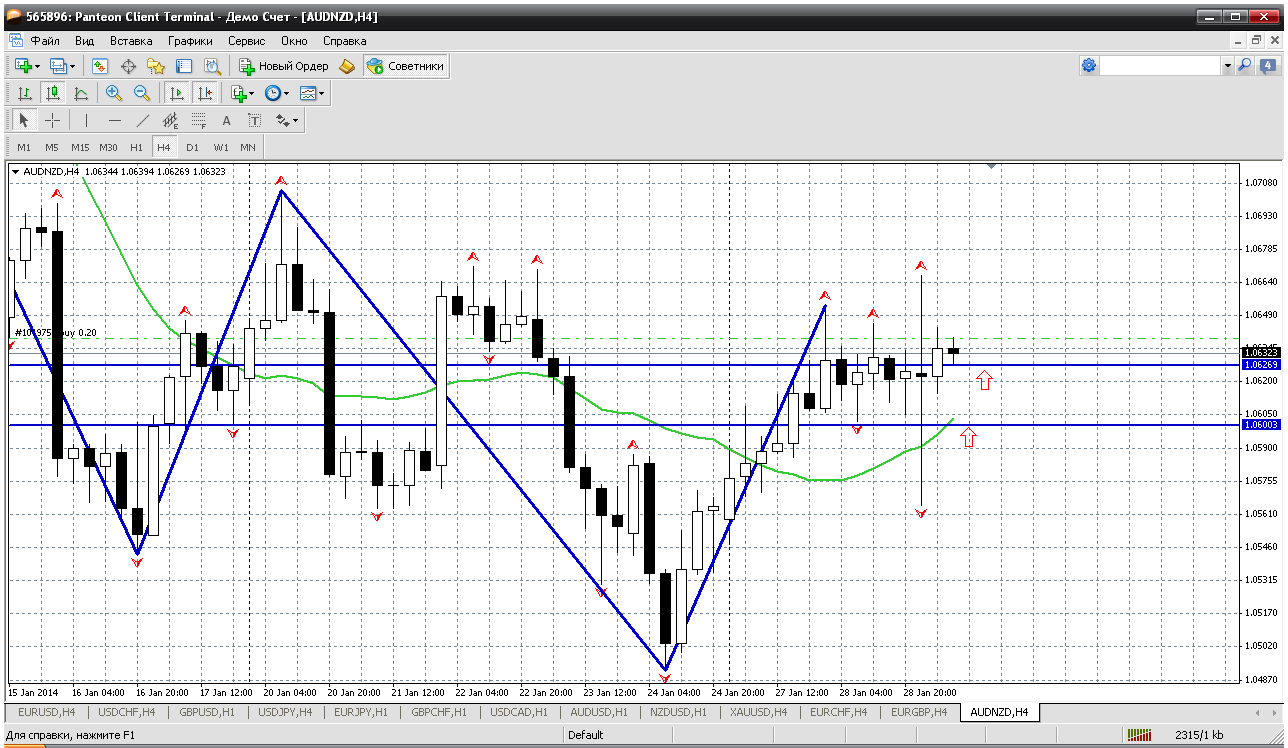
Task: Open the notifications chat bubble icon
Action: [x=1268, y=66]
